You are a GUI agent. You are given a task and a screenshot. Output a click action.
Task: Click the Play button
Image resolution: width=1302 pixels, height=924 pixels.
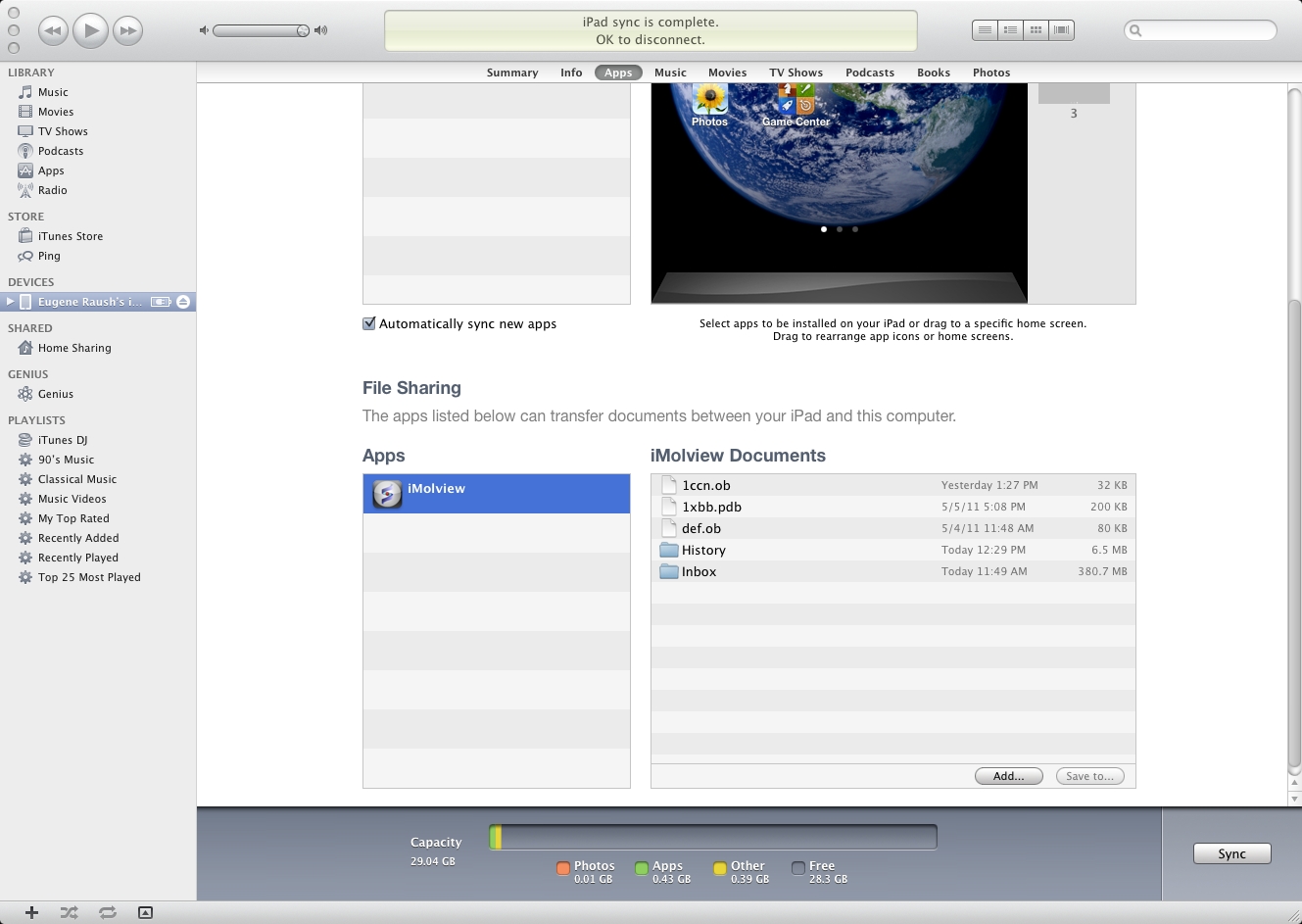90,30
